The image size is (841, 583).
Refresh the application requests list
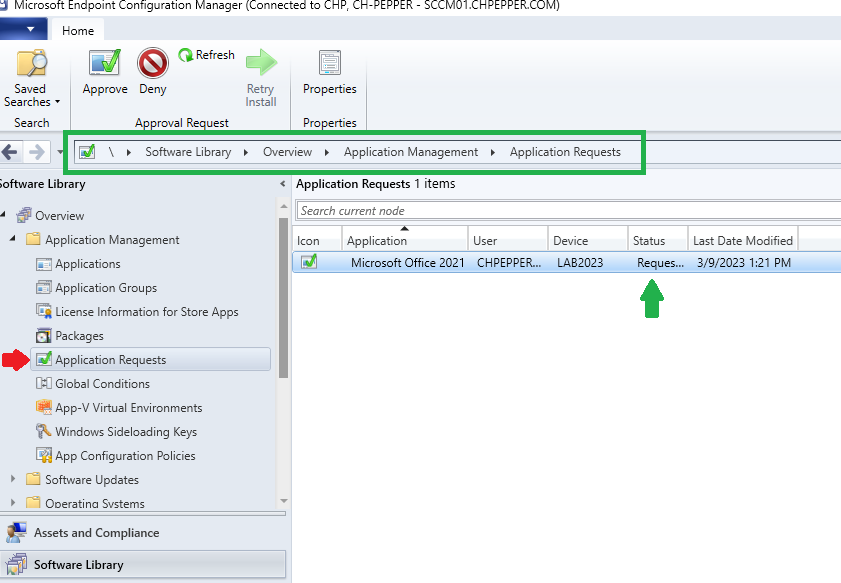pyautogui.click(x=206, y=55)
